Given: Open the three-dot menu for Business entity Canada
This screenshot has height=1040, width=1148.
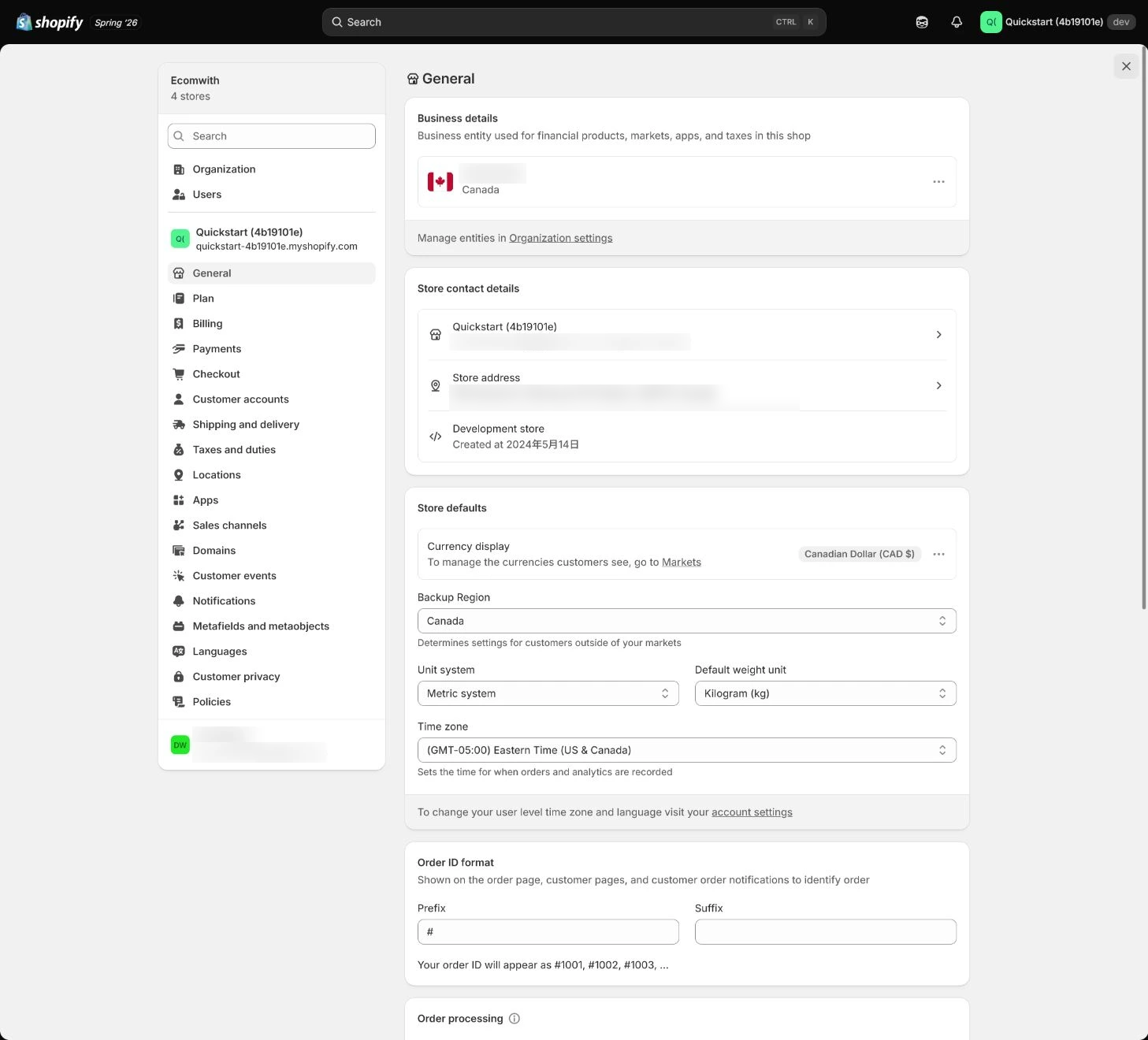Looking at the screenshot, I should pos(938,182).
